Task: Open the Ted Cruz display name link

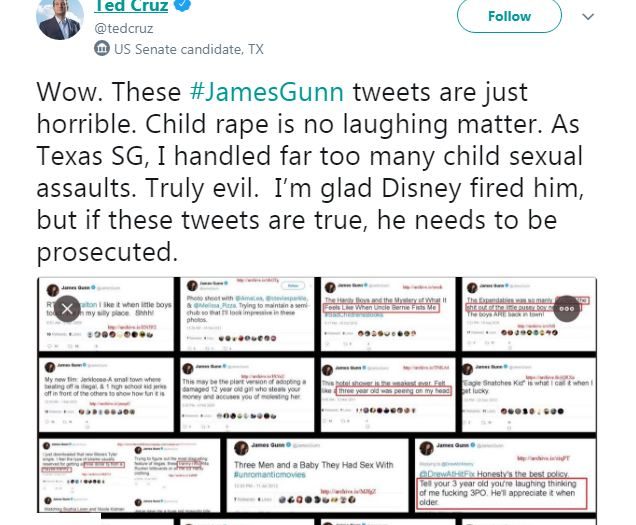Action: click(130, 8)
